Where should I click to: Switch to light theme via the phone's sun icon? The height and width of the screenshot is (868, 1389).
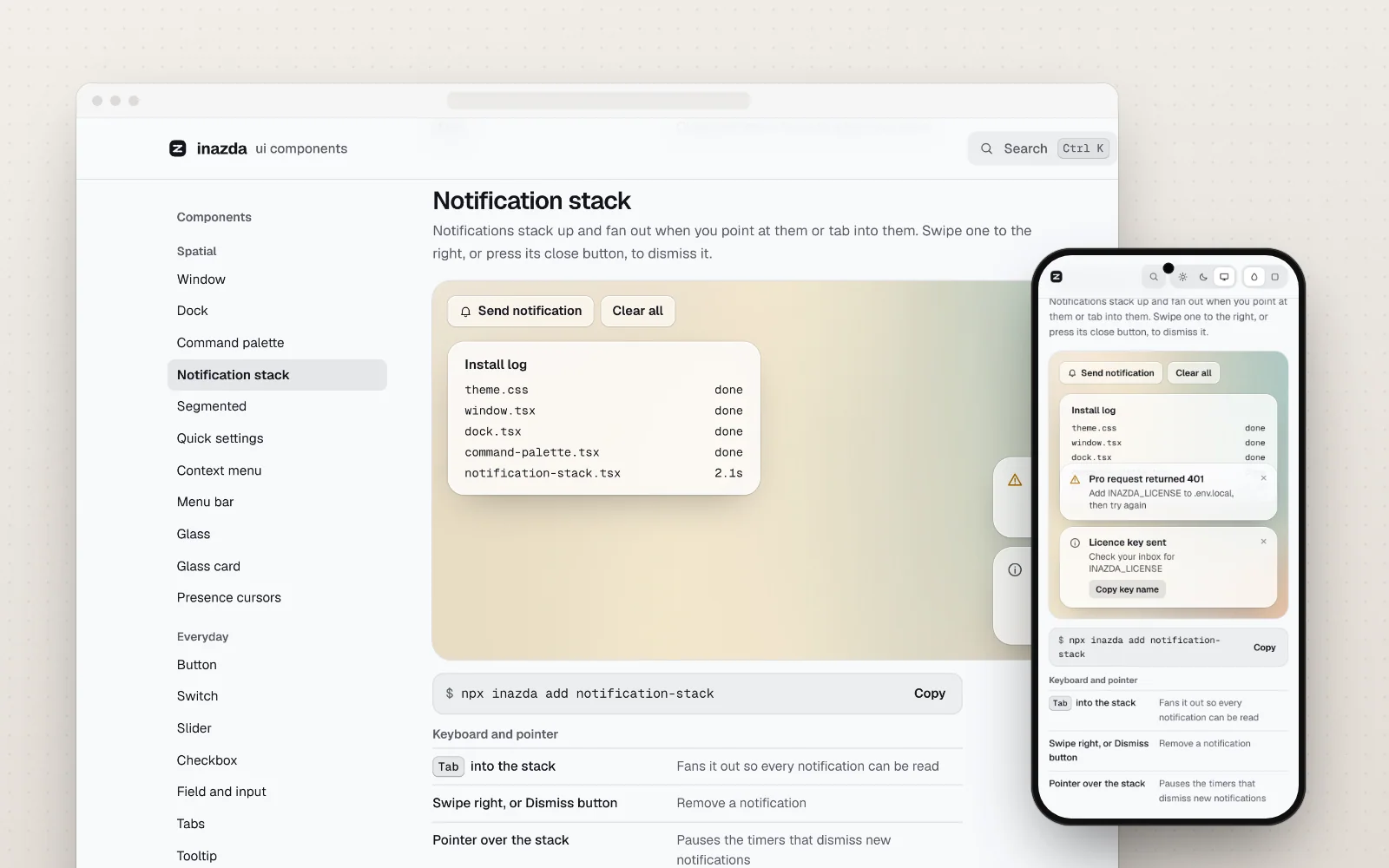(x=1182, y=277)
